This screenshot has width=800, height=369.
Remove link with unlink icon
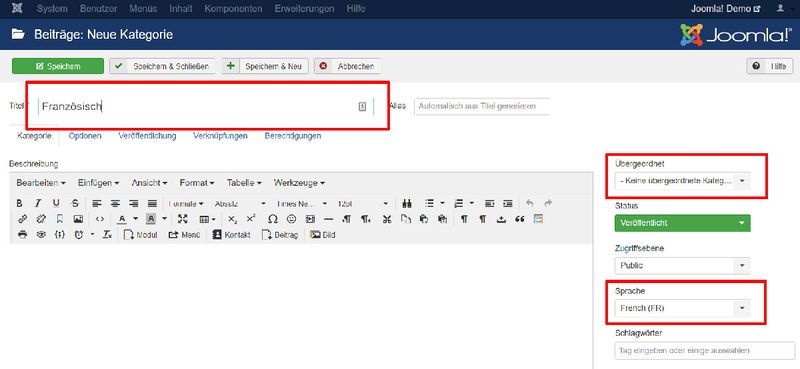coord(41,219)
